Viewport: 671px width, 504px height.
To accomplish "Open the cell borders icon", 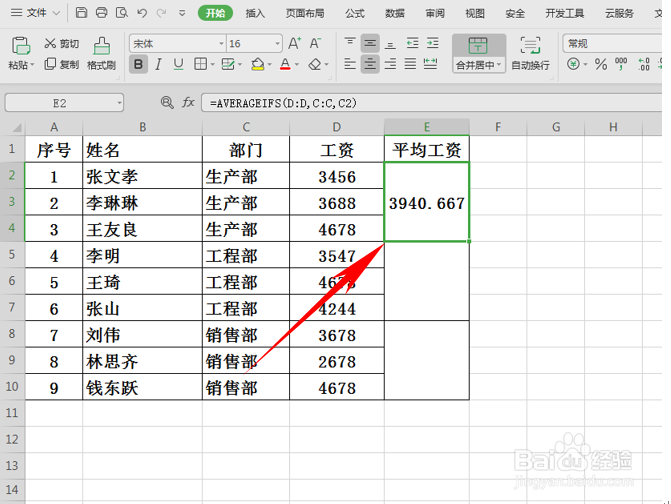I will point(200,64).
